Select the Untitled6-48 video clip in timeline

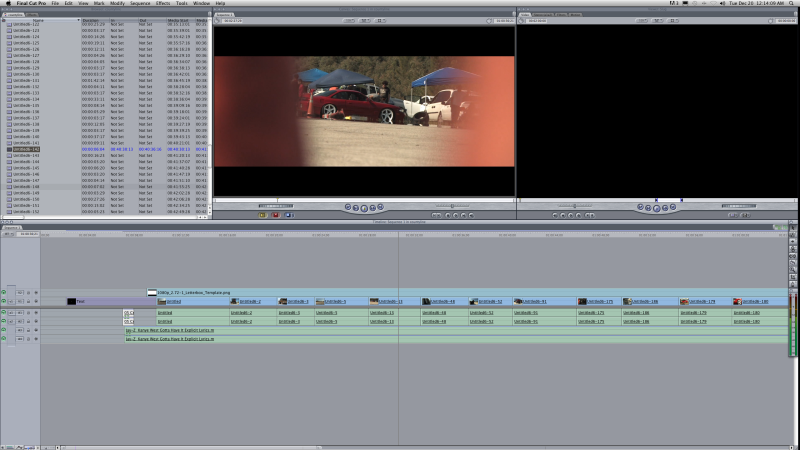pos(444,302)
